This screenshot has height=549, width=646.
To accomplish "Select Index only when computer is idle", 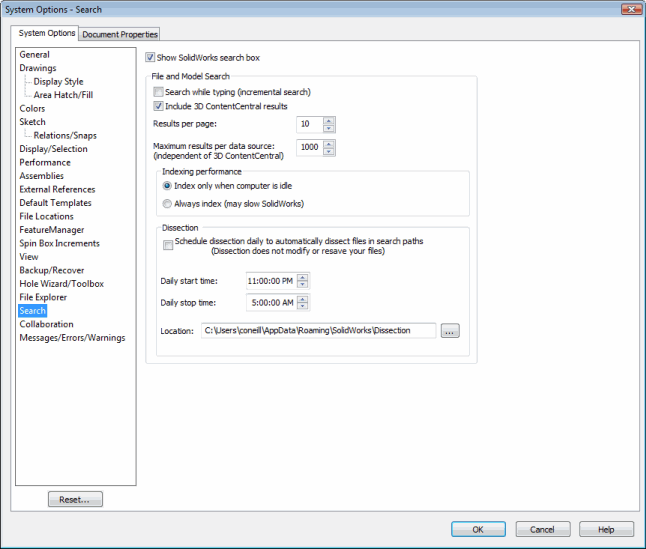I will pyautogui.click(x=167, y=186).
